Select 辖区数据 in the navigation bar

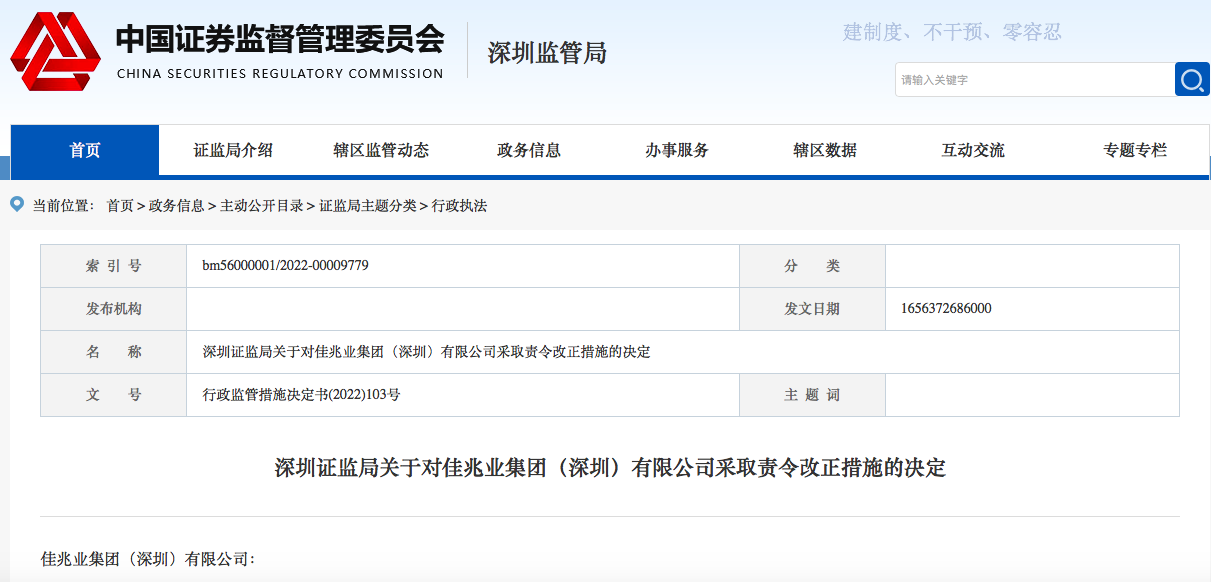tap(825, 151)
